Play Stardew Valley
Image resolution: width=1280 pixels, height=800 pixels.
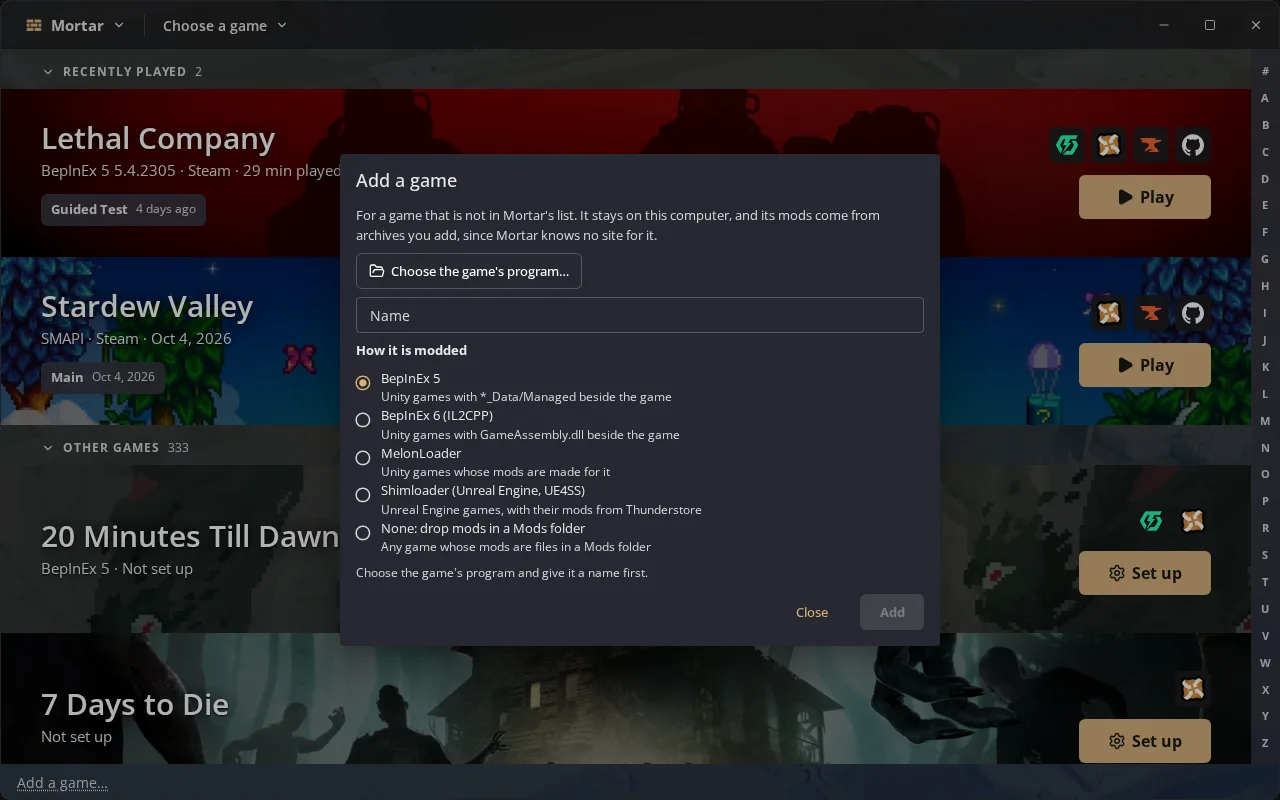[x=1145, y=365]
